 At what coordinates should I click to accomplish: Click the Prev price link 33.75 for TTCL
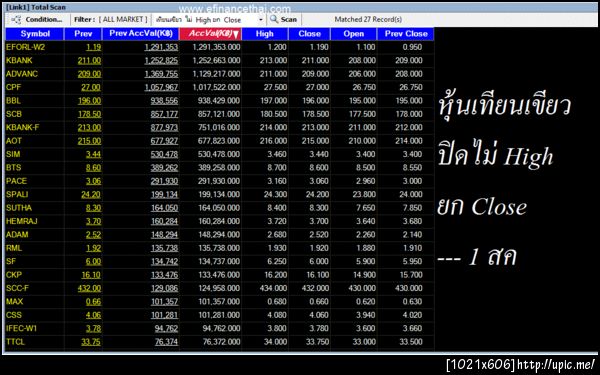click(x=91, y=342)
